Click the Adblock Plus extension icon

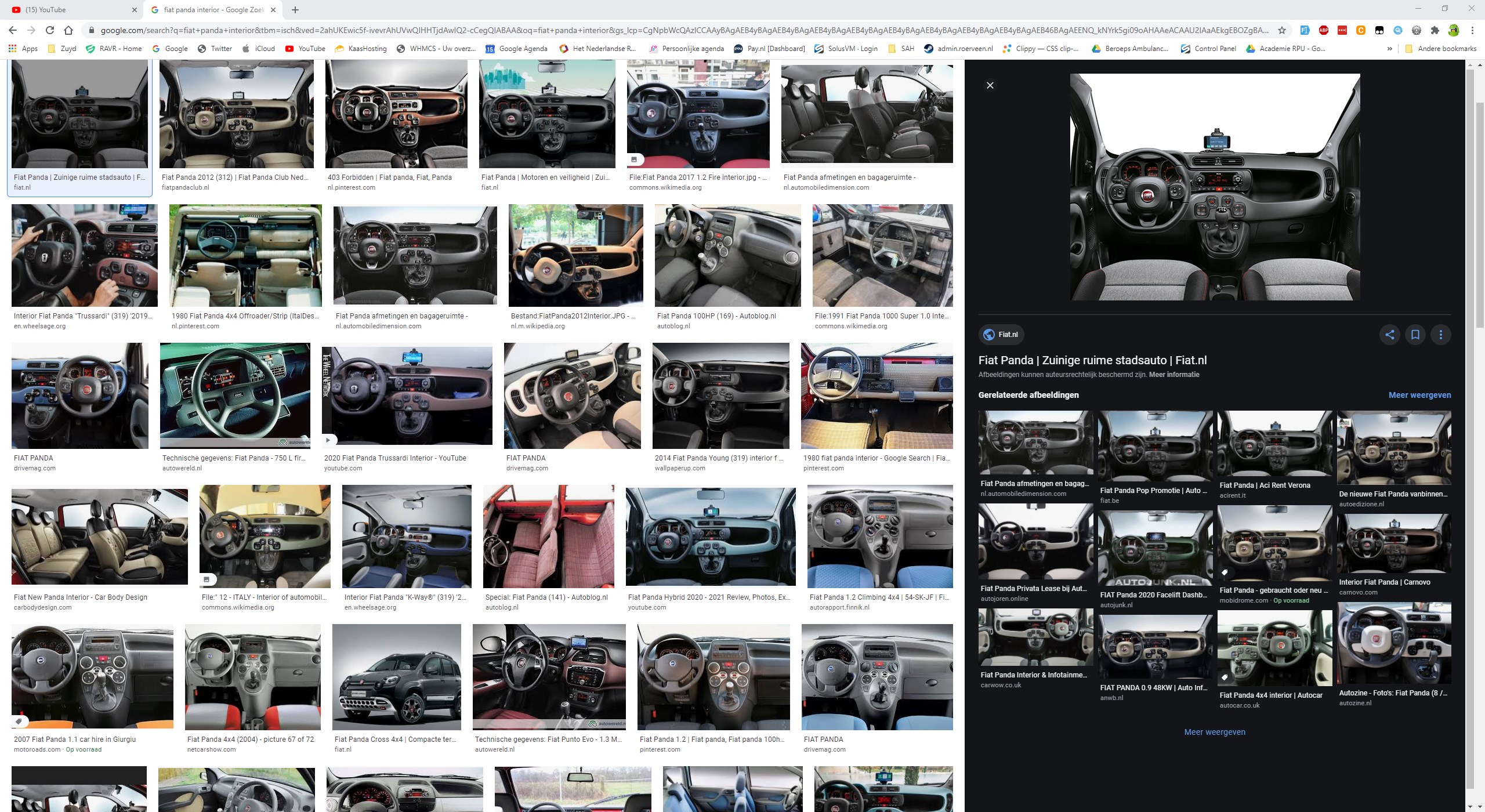coord(1323,30)
